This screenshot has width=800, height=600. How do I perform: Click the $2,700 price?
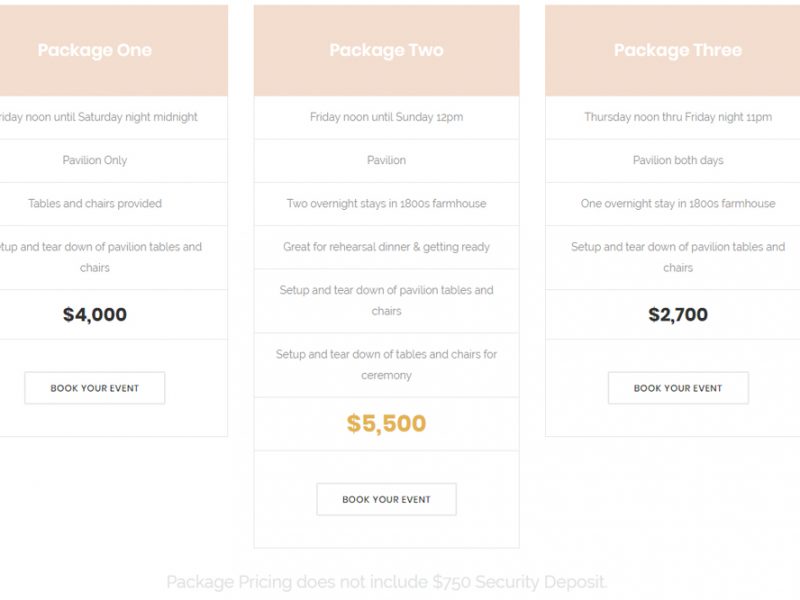(678, 314)
